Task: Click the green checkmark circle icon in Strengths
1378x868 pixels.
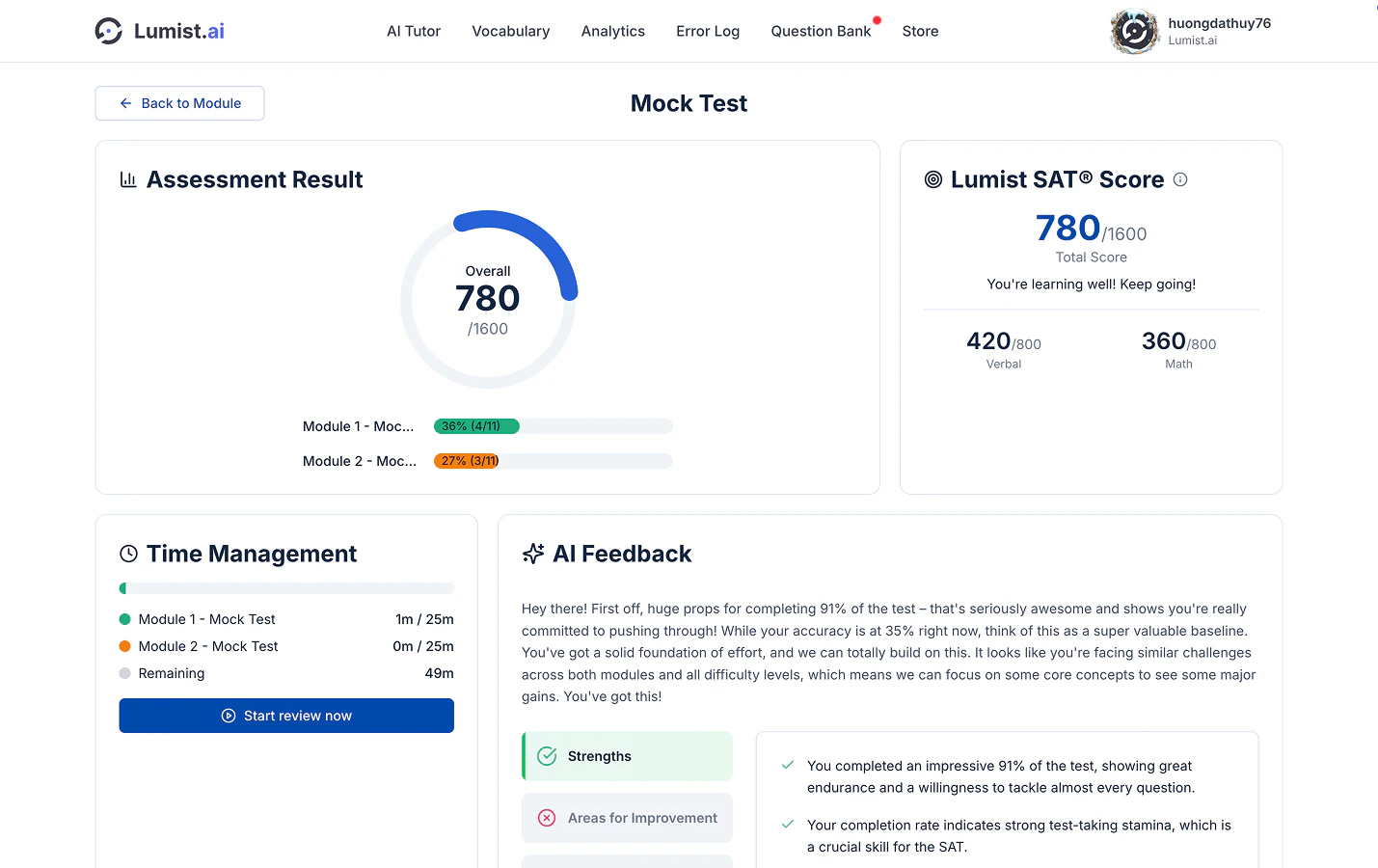Action: (x=547, y=756)
